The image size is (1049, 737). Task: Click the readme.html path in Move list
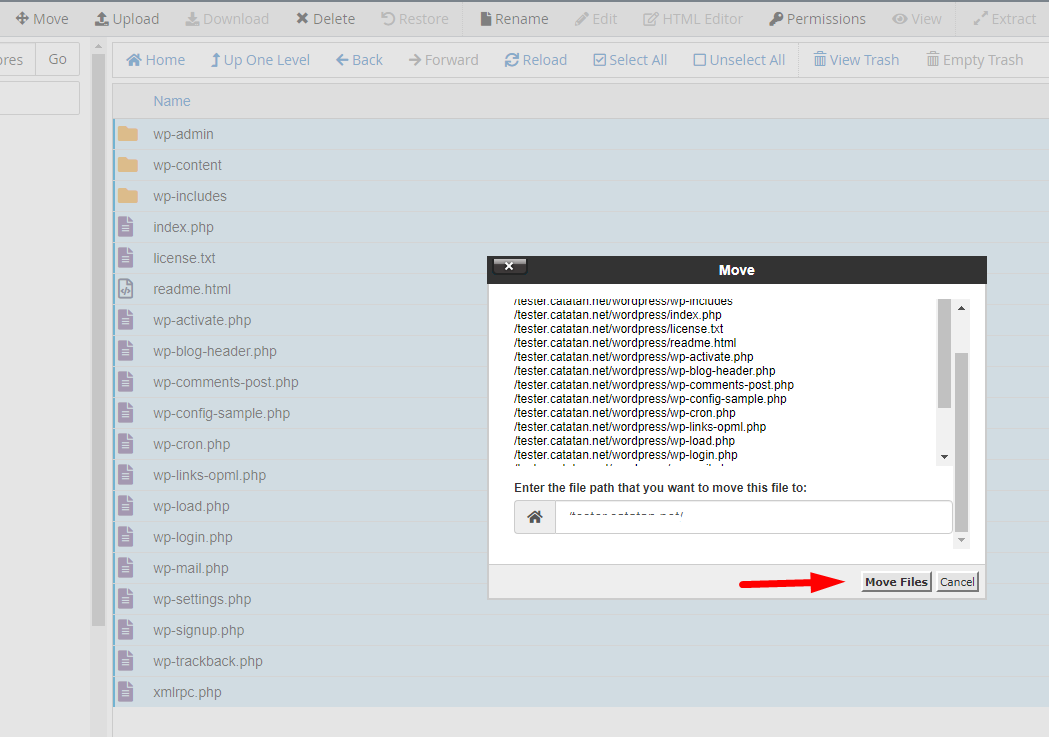(x=625, y=342)
